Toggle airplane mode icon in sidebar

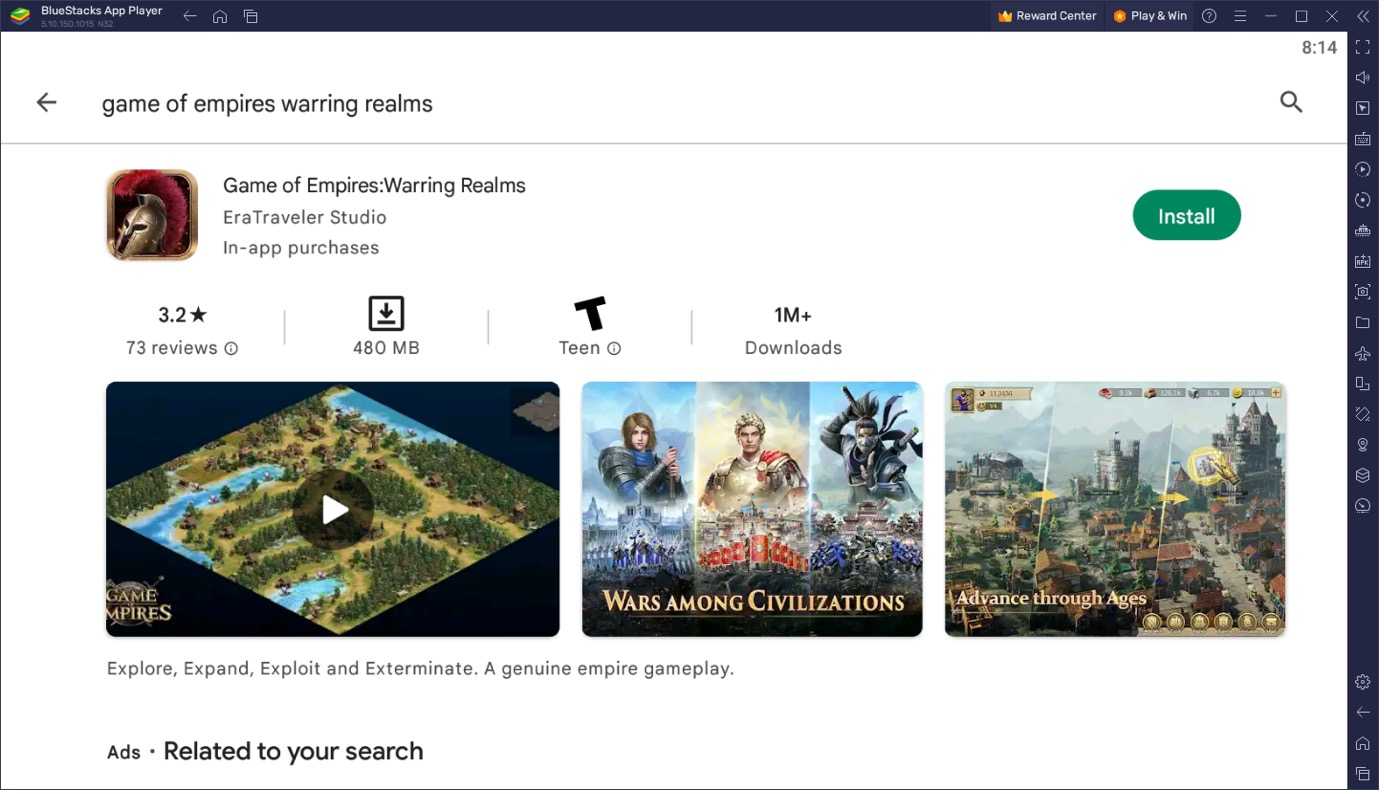(x=1362, y=354)
